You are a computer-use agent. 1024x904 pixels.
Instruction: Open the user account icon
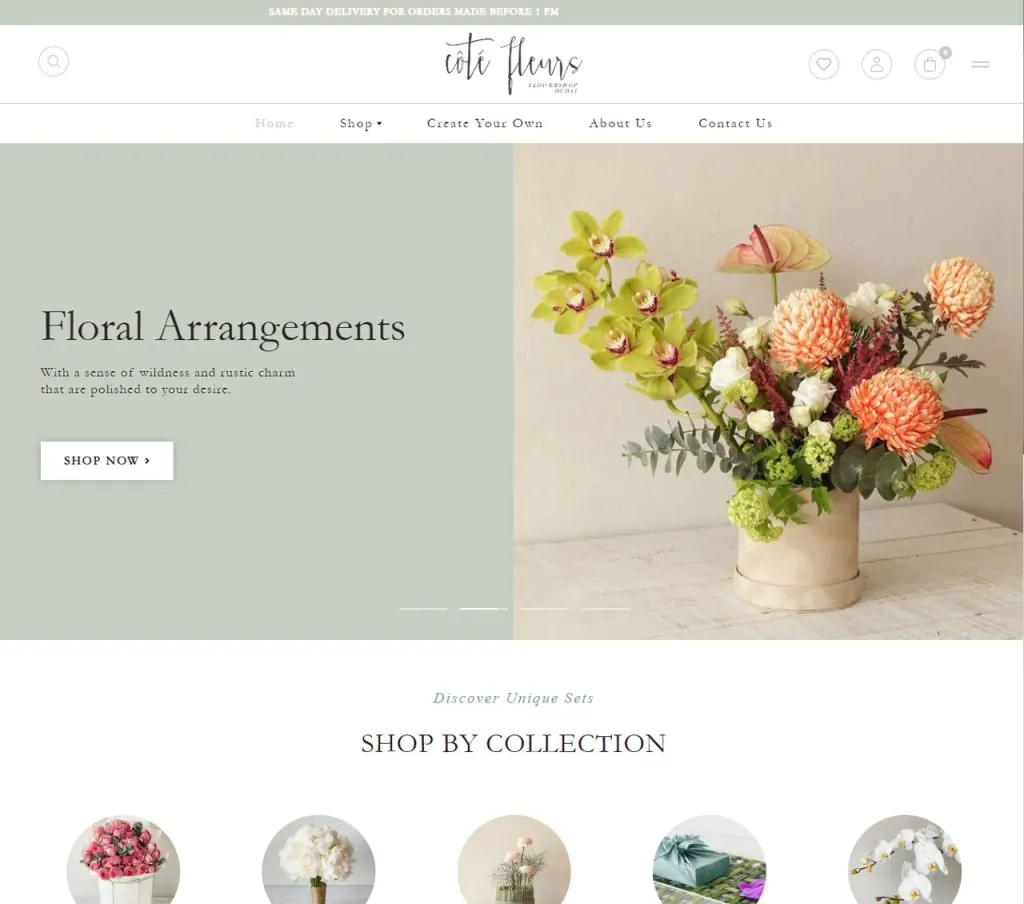pos(876,65)
